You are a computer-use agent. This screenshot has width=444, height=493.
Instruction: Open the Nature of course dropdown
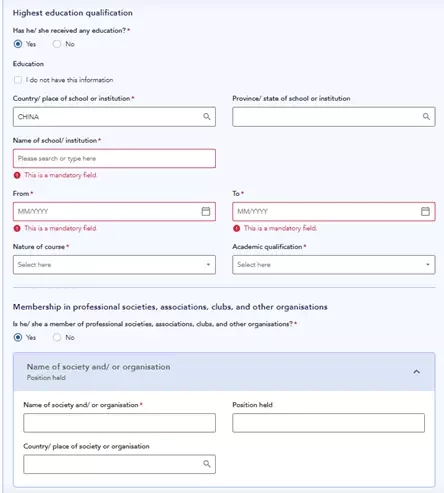pyautogui.click(x=114, y=265)
